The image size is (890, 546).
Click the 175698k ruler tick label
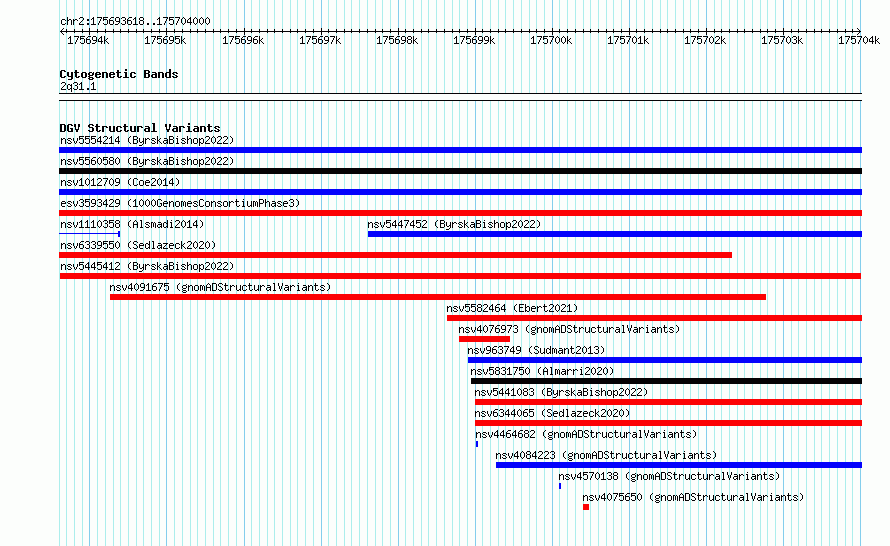click(397, 40)
